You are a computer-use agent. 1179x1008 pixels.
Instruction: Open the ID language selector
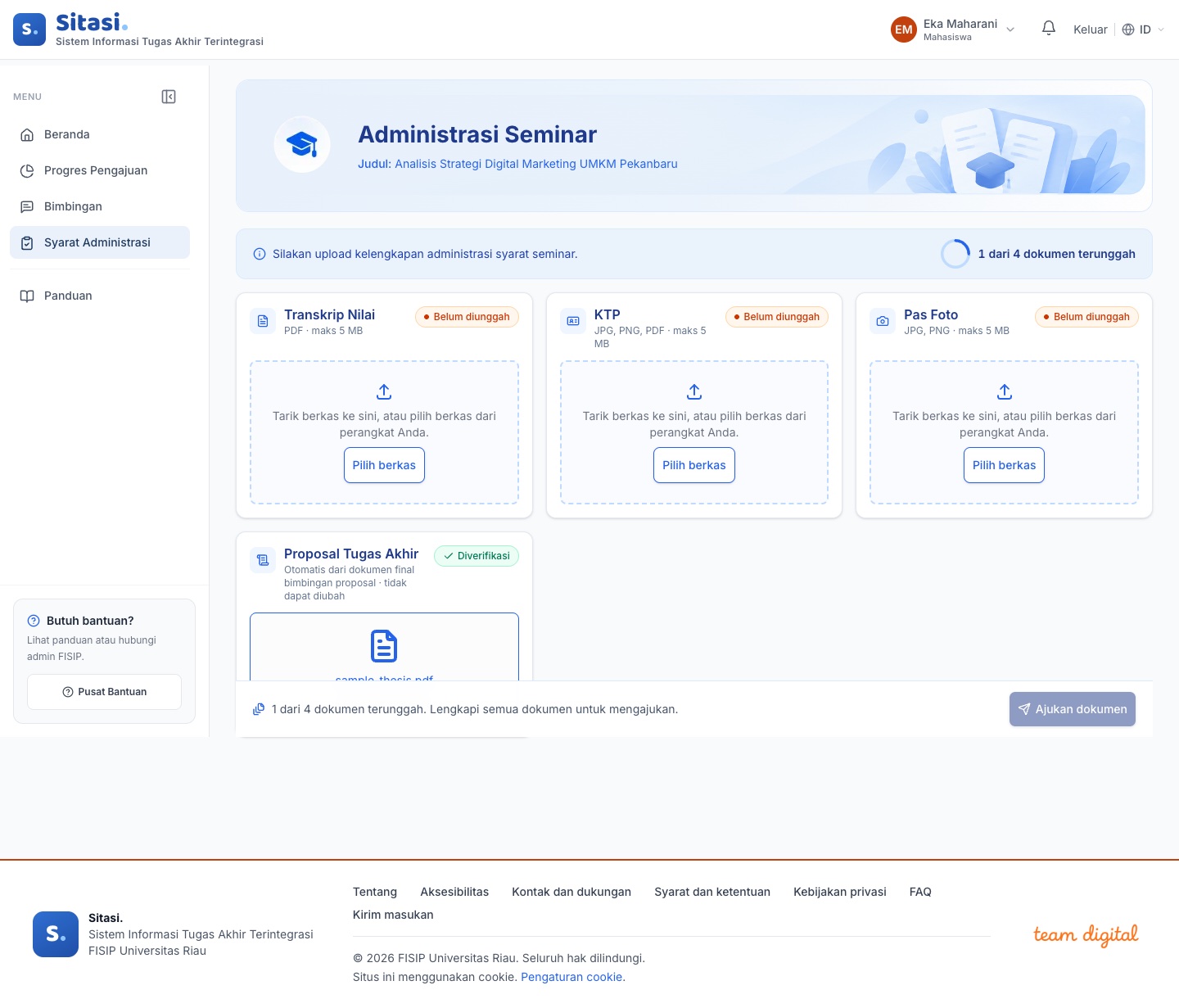tap(1143, 29)
